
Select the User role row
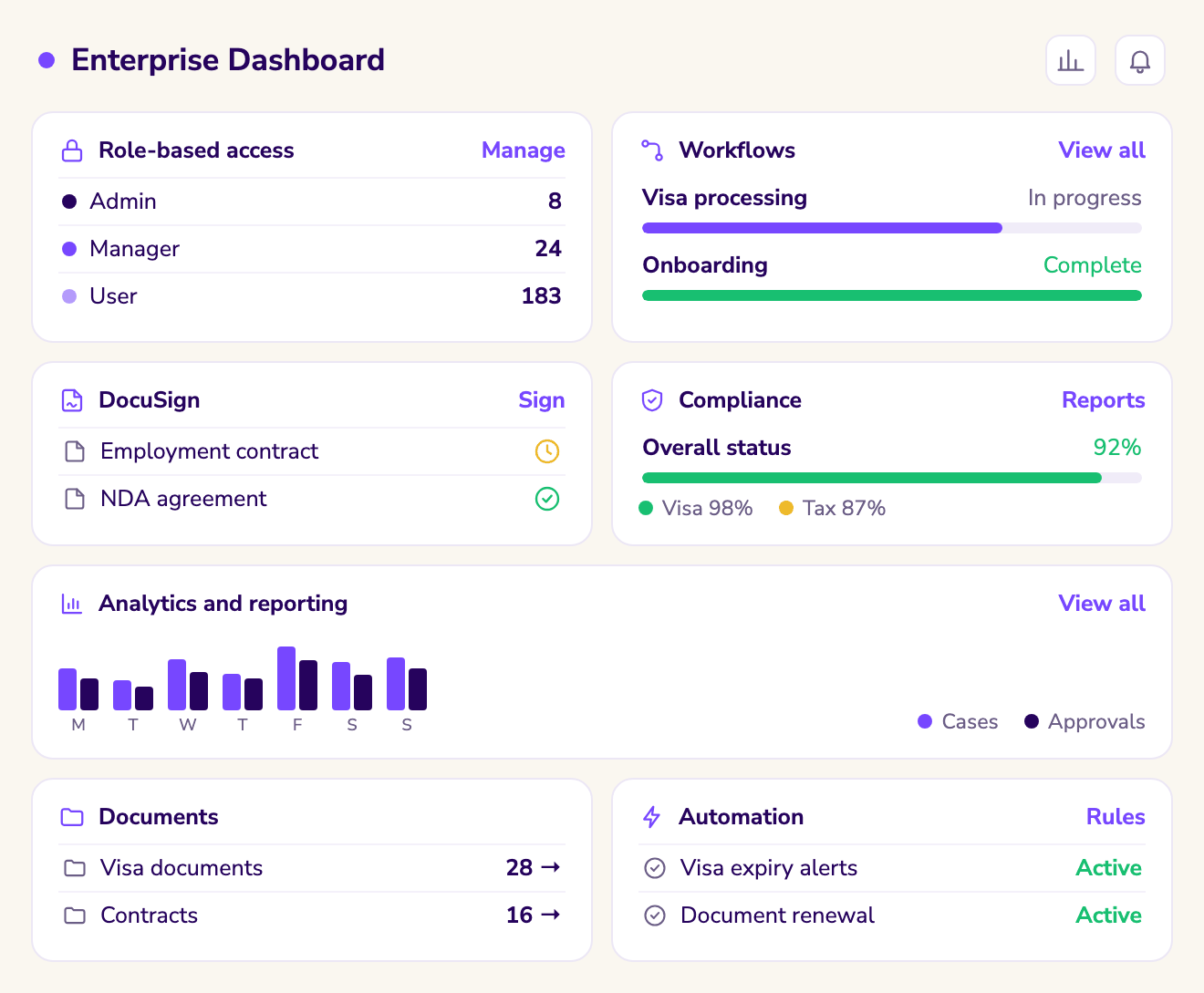[312, 296]
